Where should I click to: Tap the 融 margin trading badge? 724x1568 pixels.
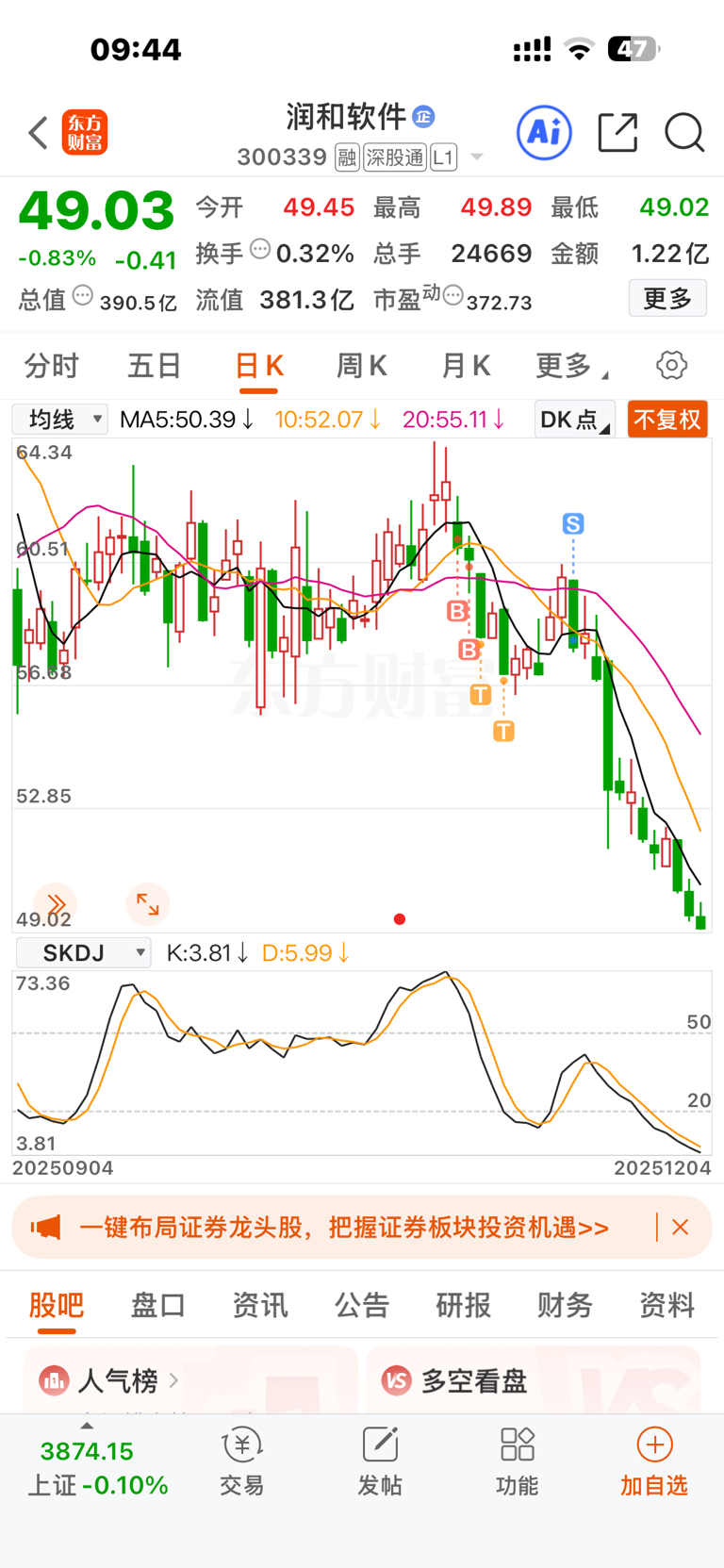pos(347,157)
